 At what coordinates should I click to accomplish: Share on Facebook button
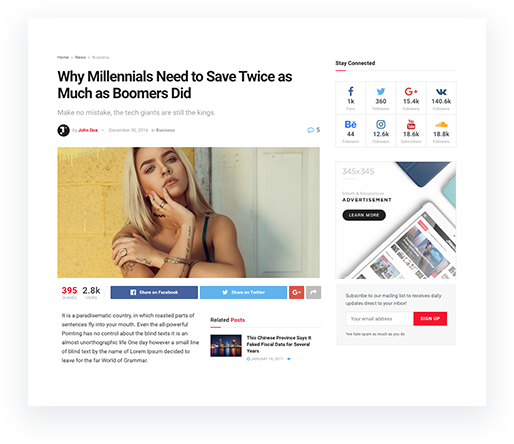(x=154, y=292)
